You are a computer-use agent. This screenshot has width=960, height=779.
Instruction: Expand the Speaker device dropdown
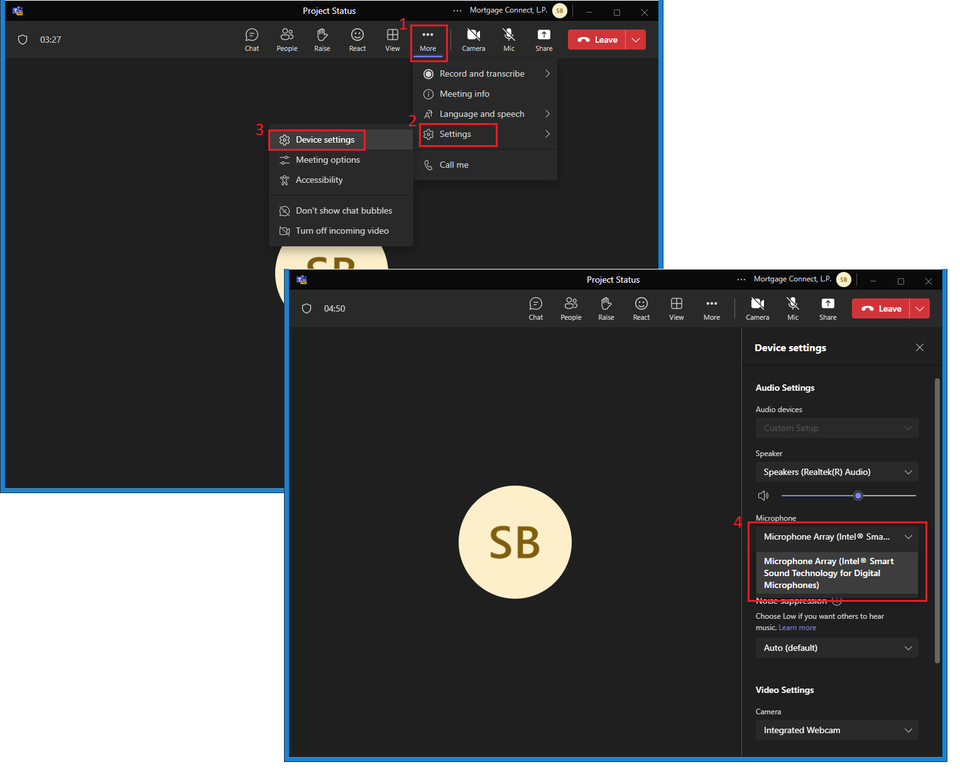[836, 472]
